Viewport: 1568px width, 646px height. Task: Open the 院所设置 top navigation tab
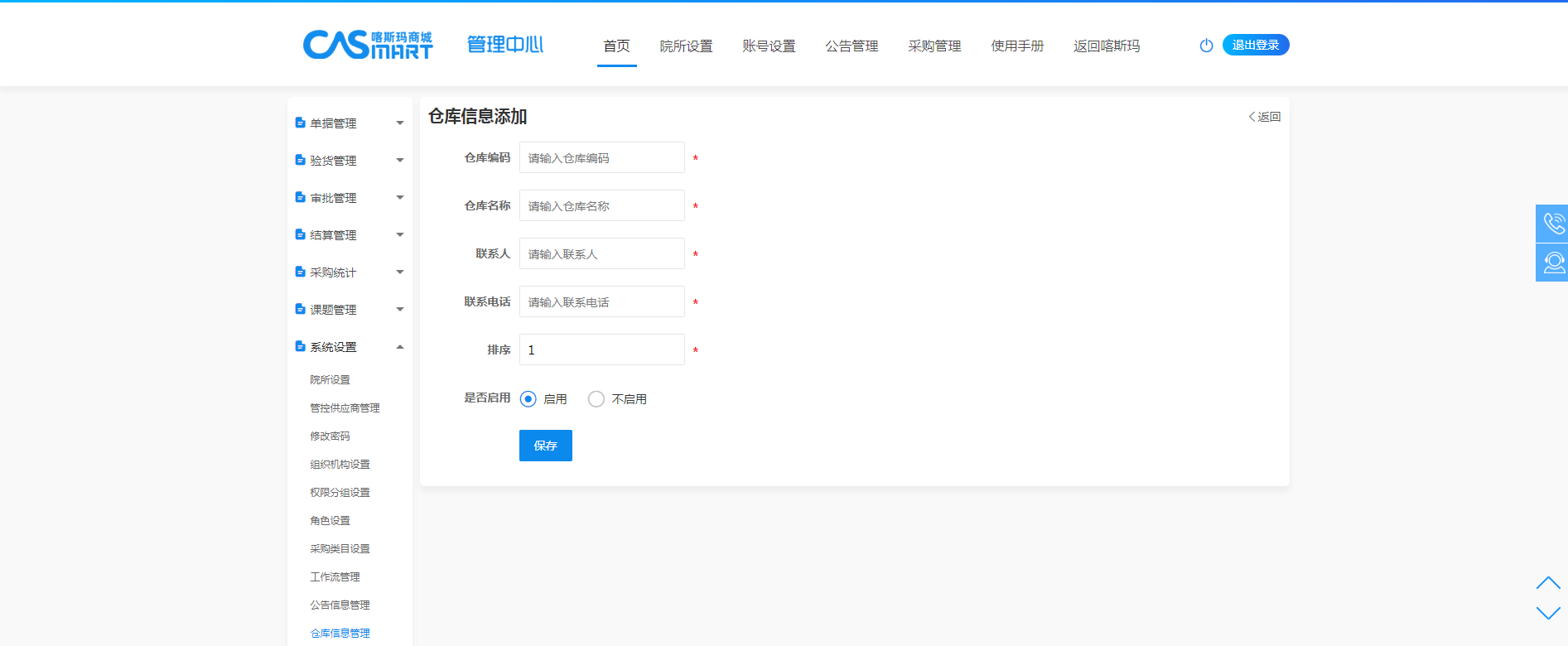click(686, 46)
